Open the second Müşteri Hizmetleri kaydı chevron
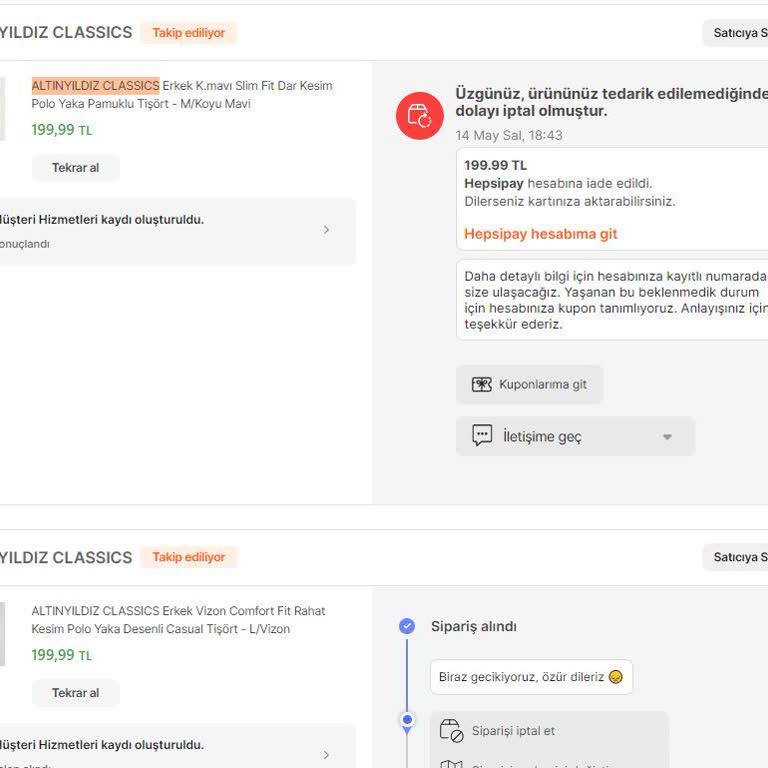Screen dimensions: 768x768 point(326,755)
